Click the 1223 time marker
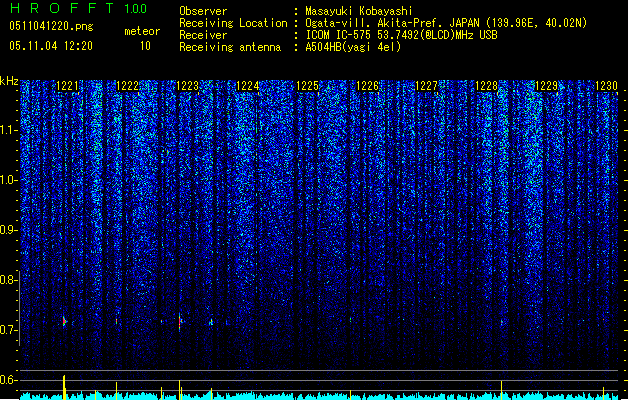 pyautogui.click(x=187, y=86)
